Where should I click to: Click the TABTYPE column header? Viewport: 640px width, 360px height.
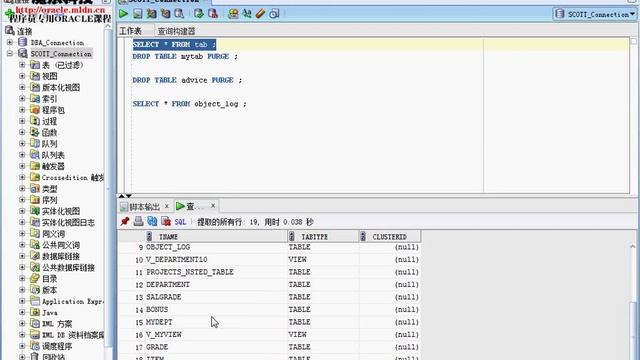click(x=323, y=236)
